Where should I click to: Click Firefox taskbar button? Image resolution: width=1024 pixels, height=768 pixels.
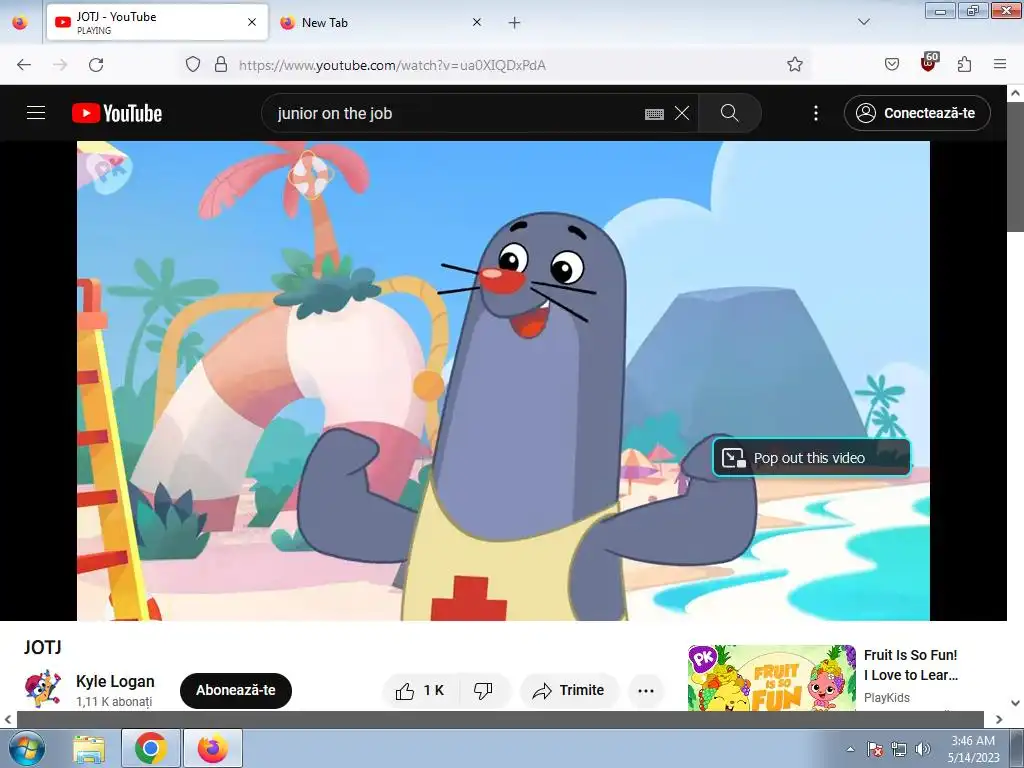point(213,748)
